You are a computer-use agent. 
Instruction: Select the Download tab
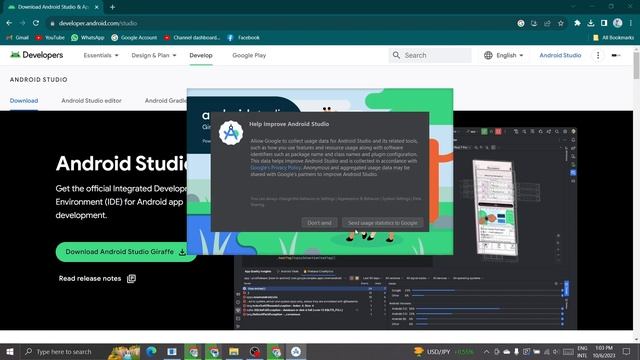coord(24,100)
